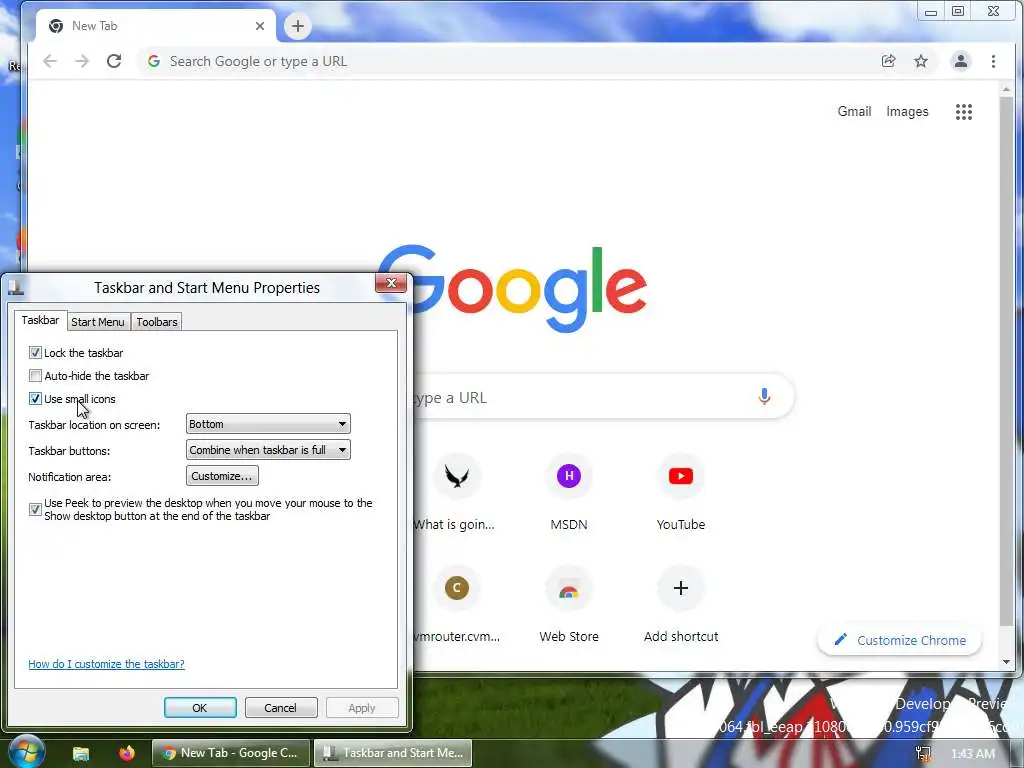The image size is (1024, 768).
Task: Click the clock showing 1:43 AM
Action: tap(973, 754)
